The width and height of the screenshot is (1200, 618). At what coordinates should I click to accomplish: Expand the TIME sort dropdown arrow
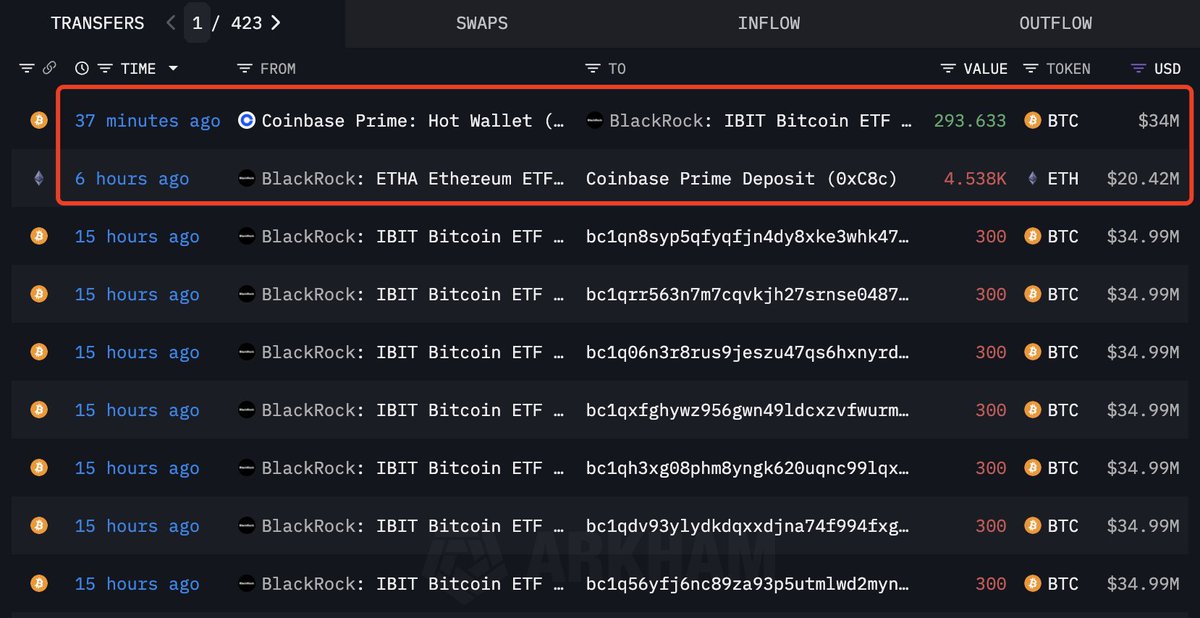click(173, 68)
